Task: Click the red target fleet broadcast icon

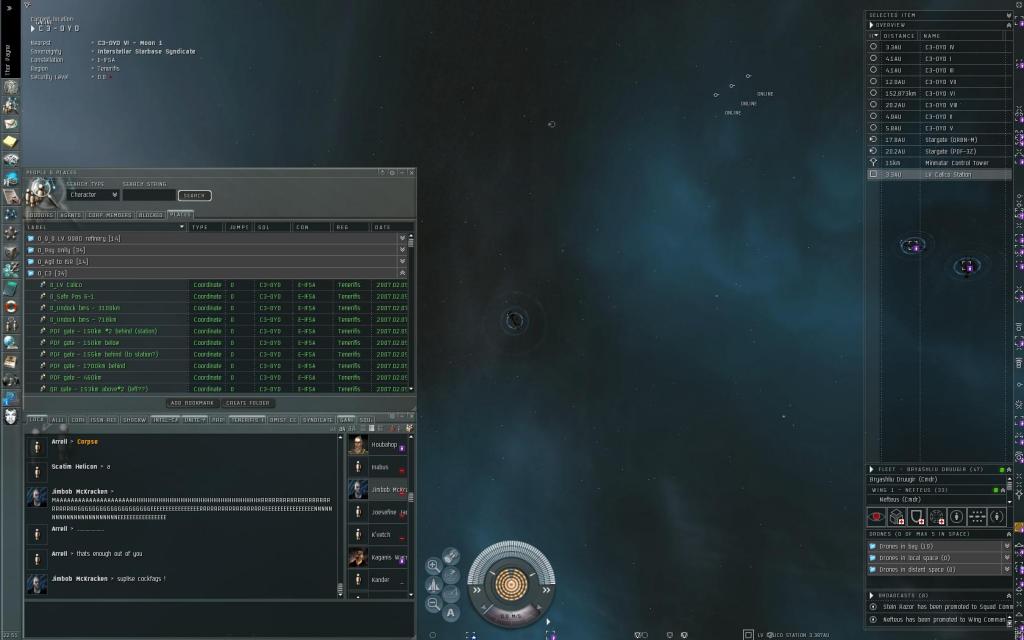Action: (876, 517)
